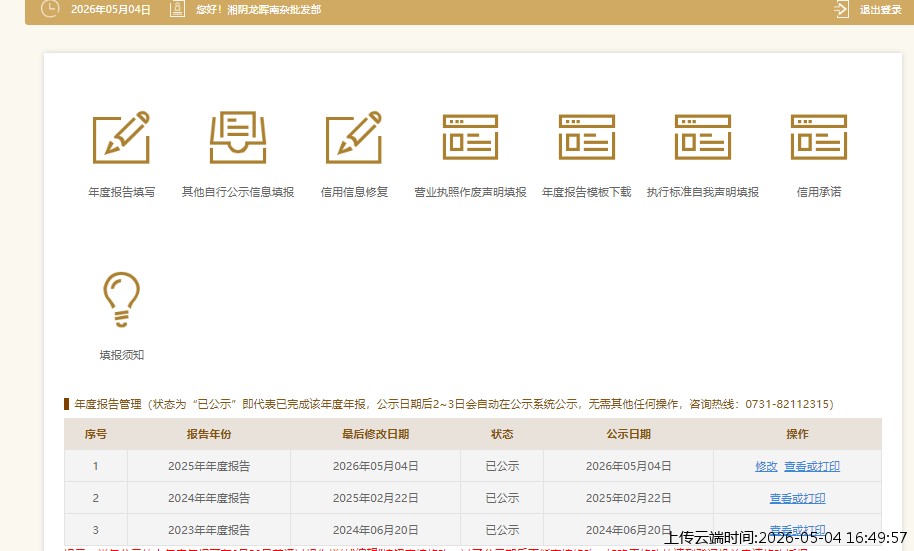This screenshot has height=551, width=914.
Task: Click the 其他自行公示信息填报 label
Action: click(x=238, y=192)
